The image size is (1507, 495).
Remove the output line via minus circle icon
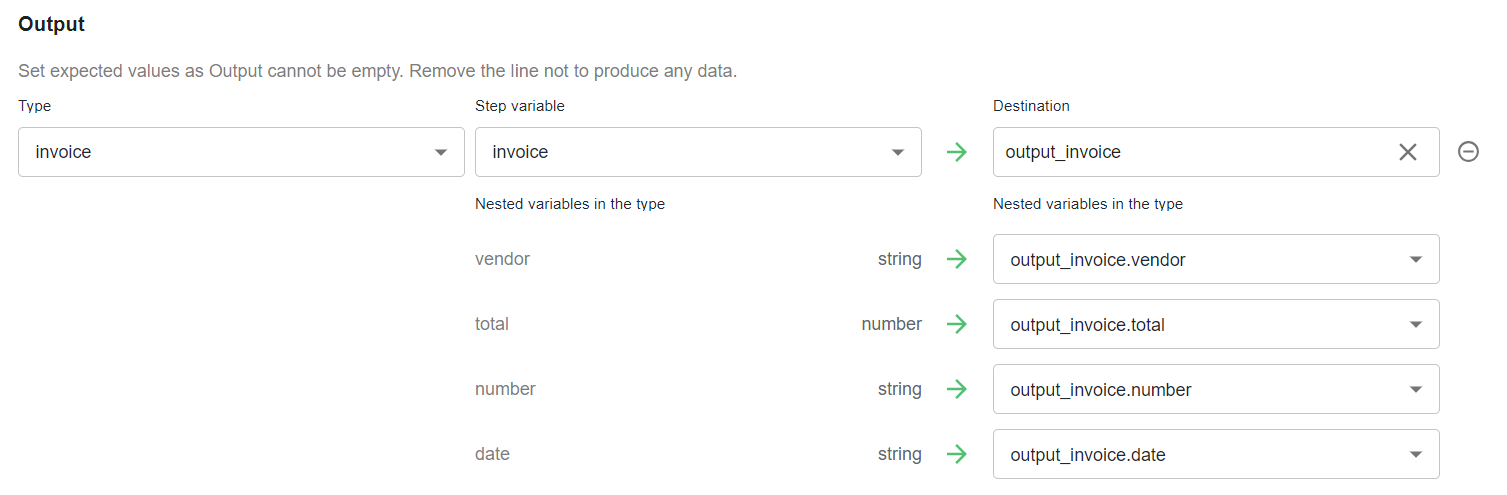tap(1468, 152)
